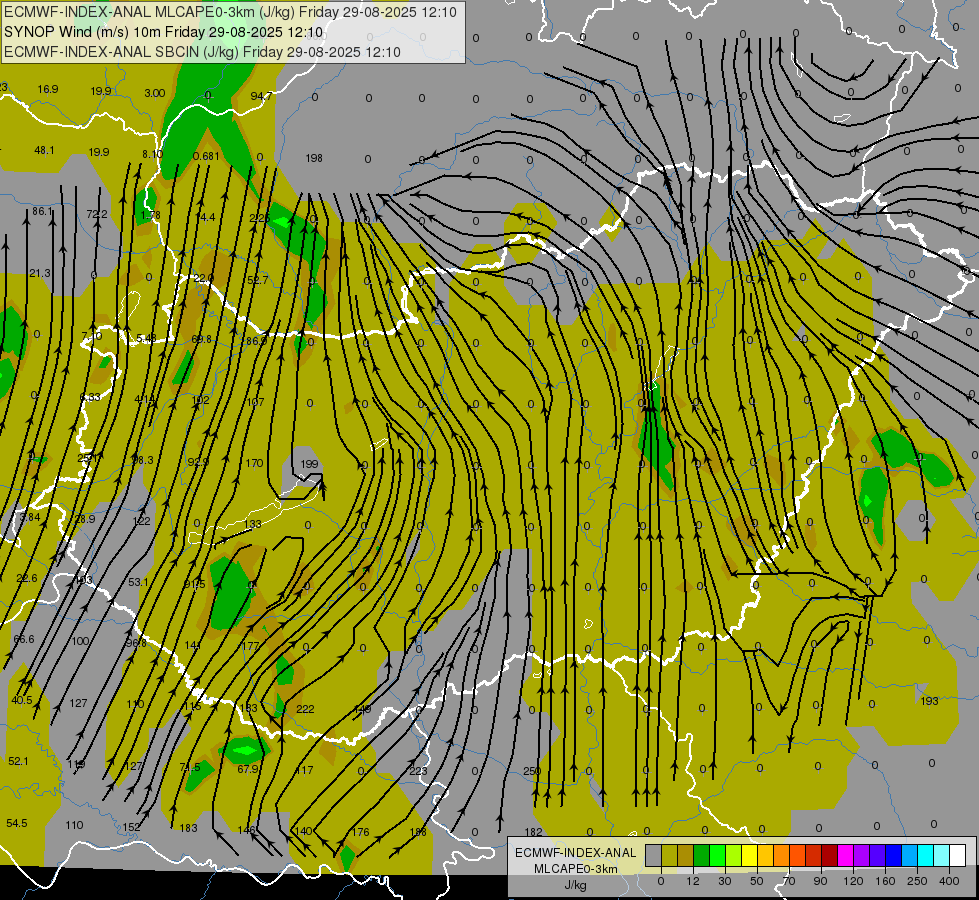Click the map value 133

point(252,524)
